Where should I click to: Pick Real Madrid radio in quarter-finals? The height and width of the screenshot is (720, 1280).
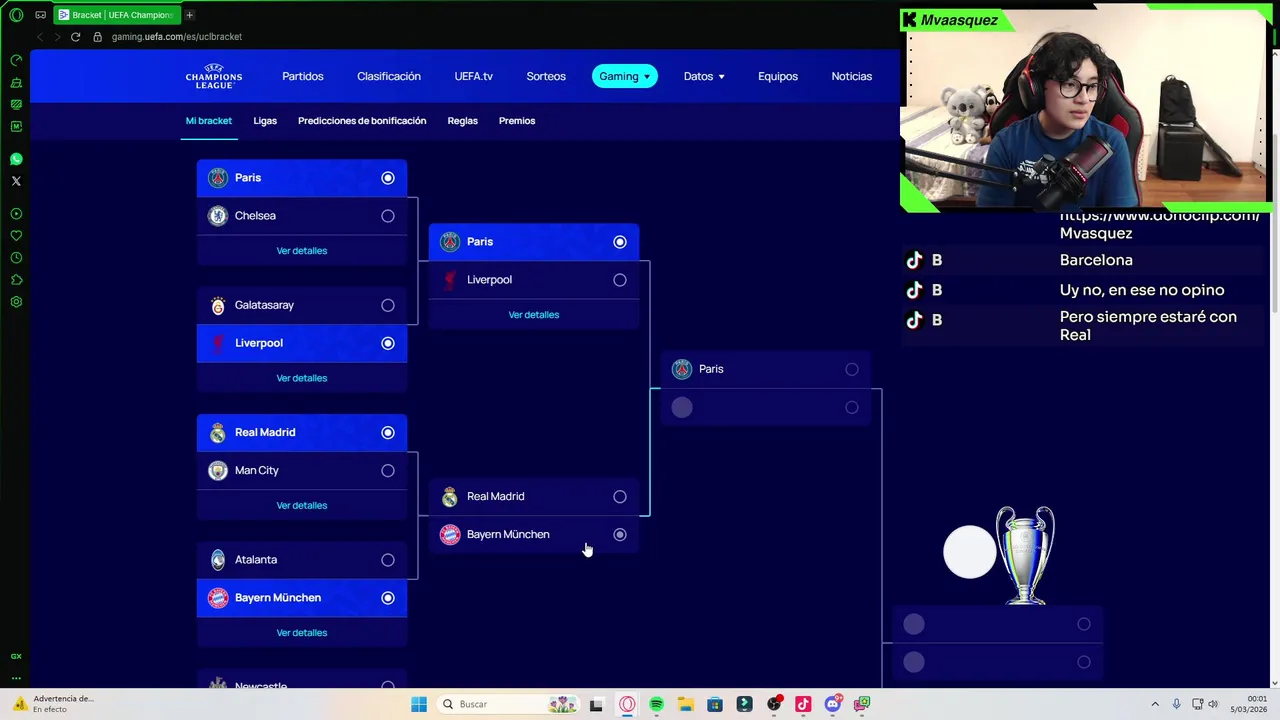click(620, 497)
